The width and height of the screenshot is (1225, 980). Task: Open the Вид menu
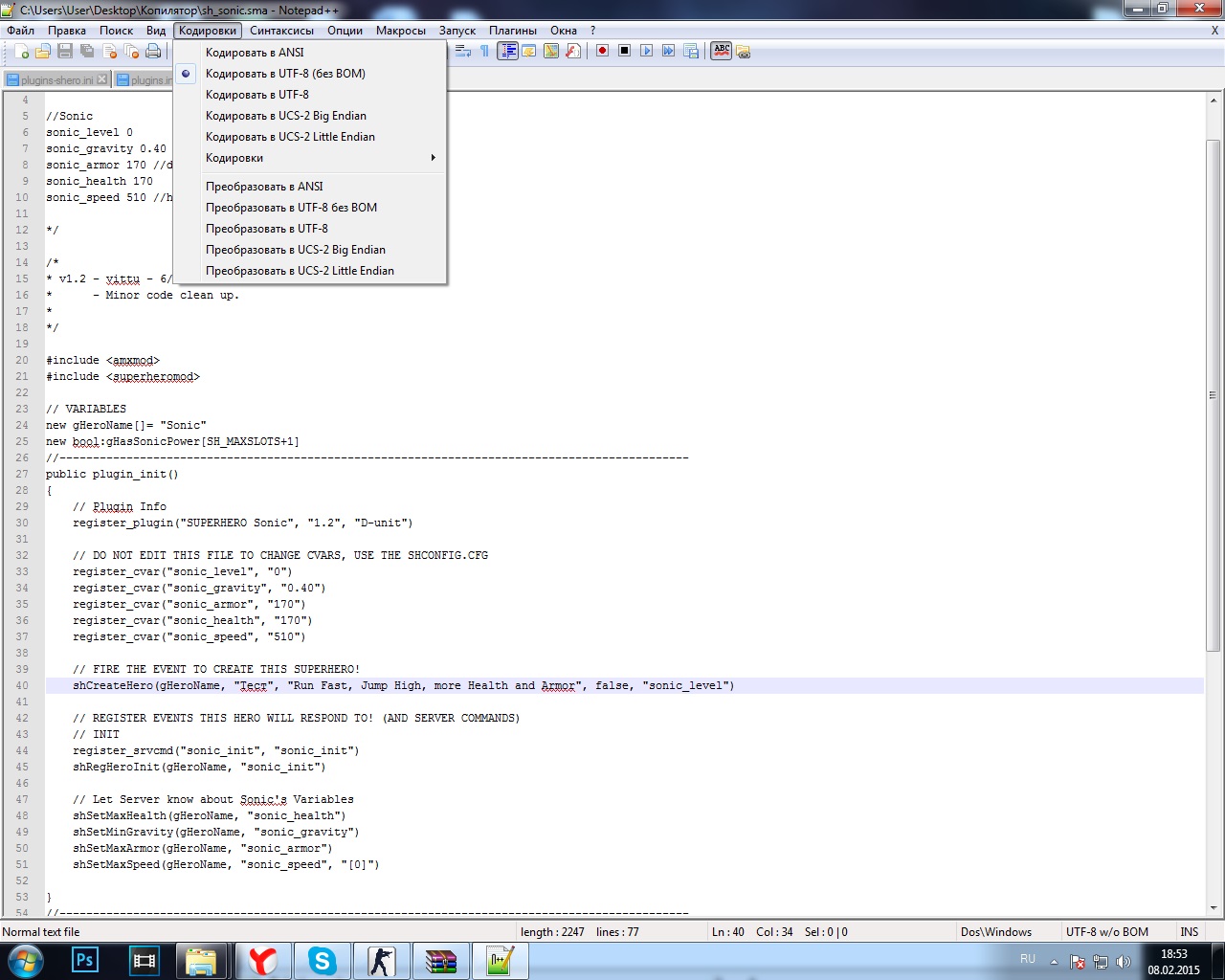[x=156, y=31]
